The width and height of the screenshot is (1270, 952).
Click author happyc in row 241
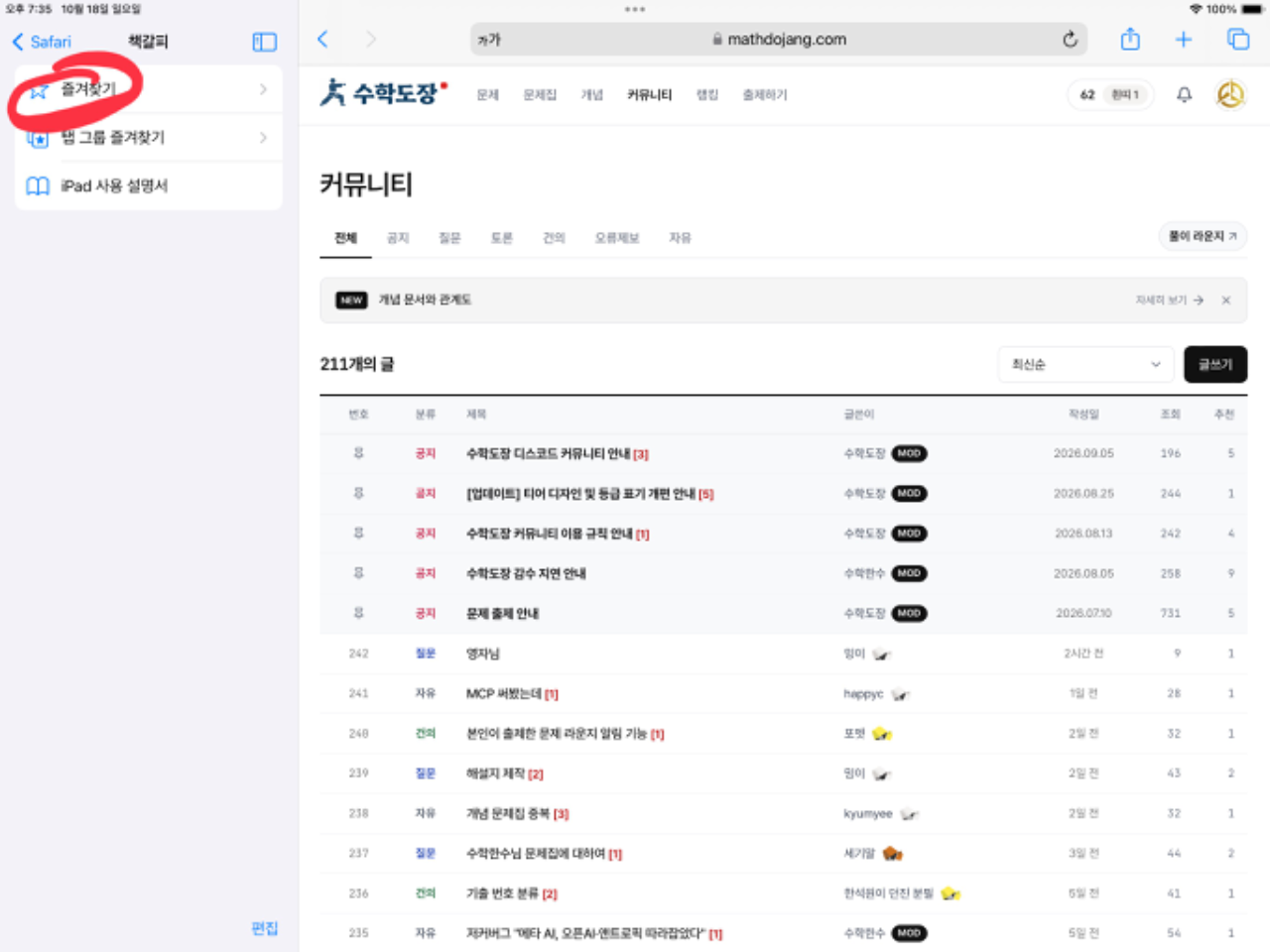tap(863, 694)
